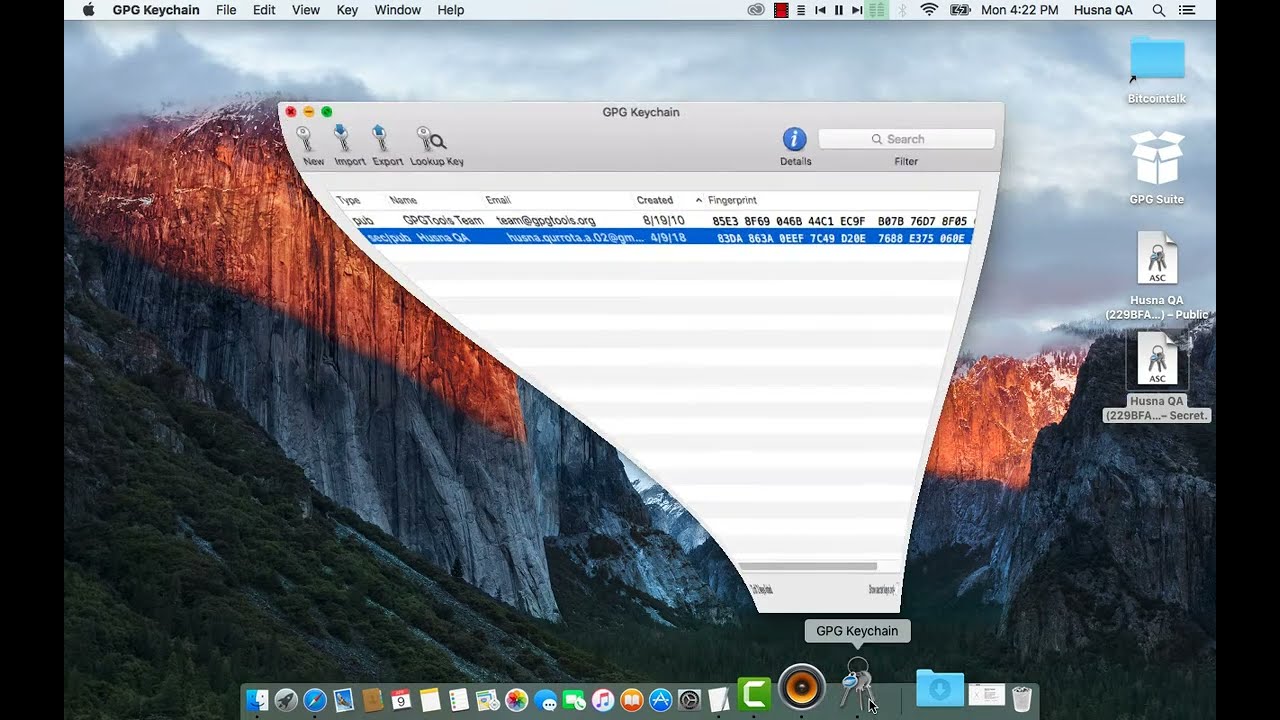The width and height of the screenshot is (1280, 720).
Task: Open Calendar in the Dock
Action: click(x=401, y=699)
